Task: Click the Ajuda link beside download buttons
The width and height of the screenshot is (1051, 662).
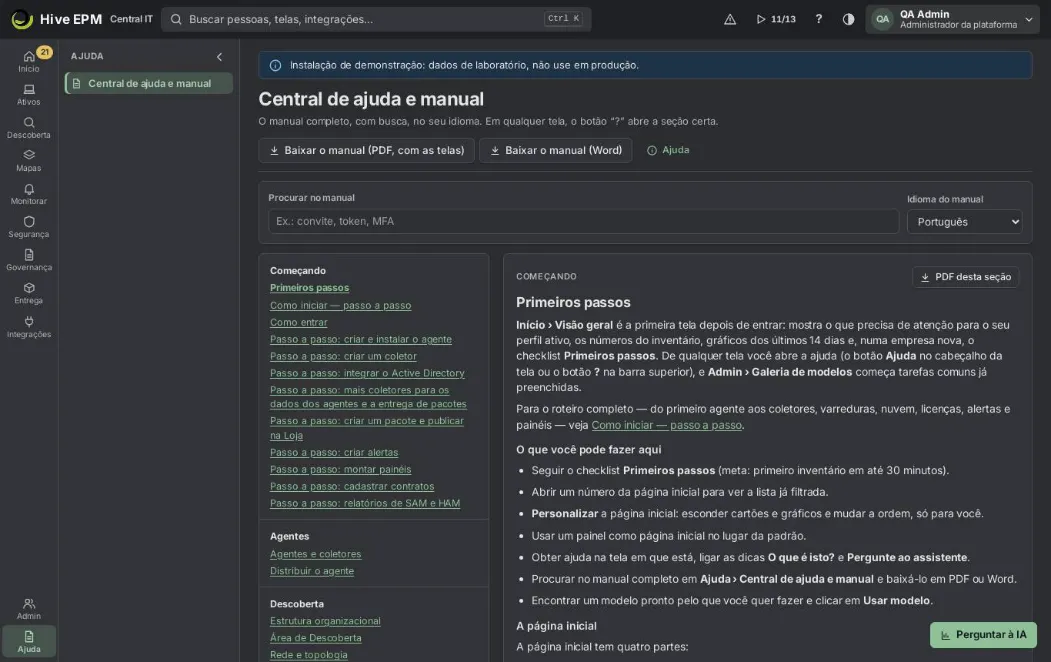Action: point(668,150)
